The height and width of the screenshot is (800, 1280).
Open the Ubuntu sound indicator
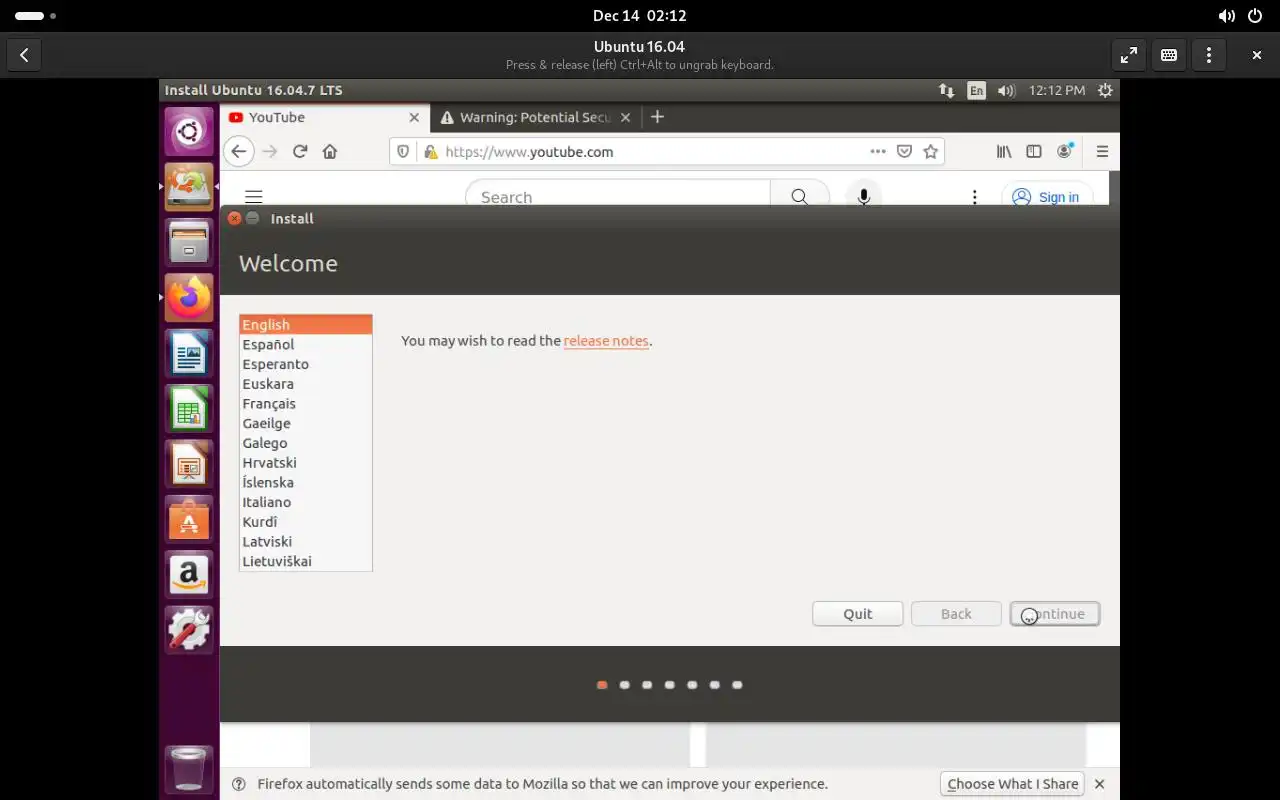click(x=1007, y=90)
